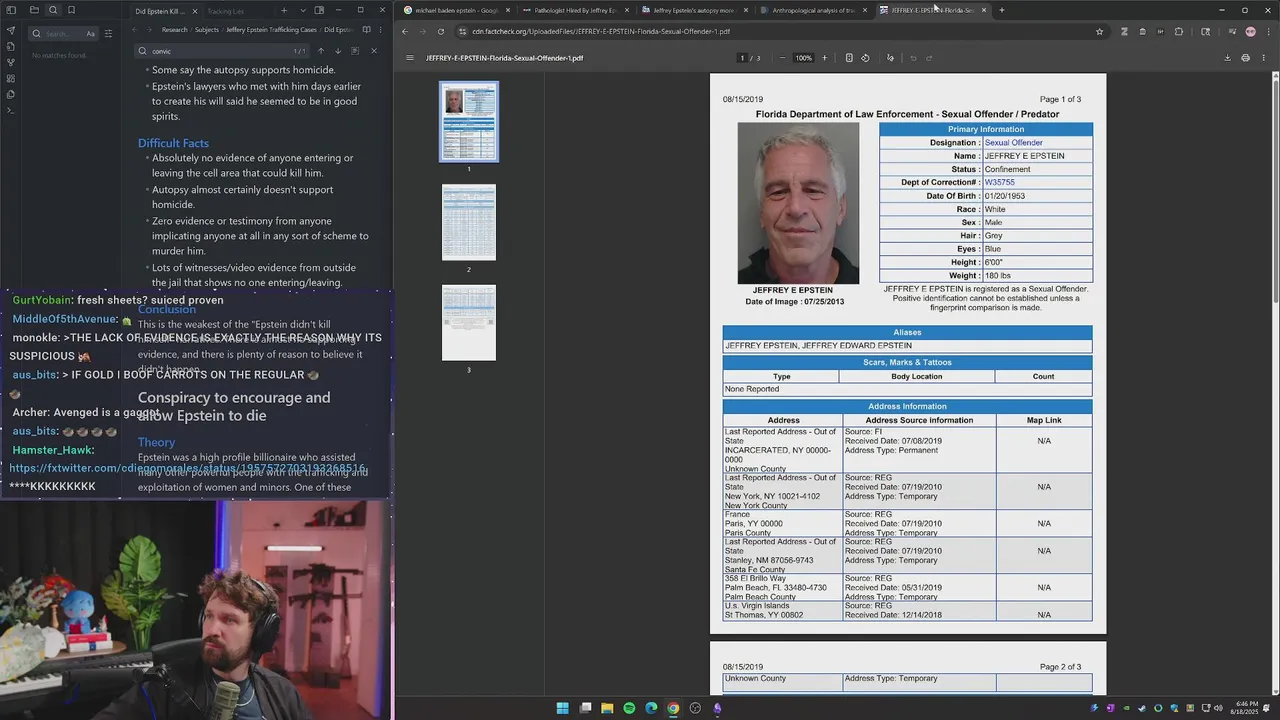Open Microsoft Edge from the taskbar

[651, 708]
